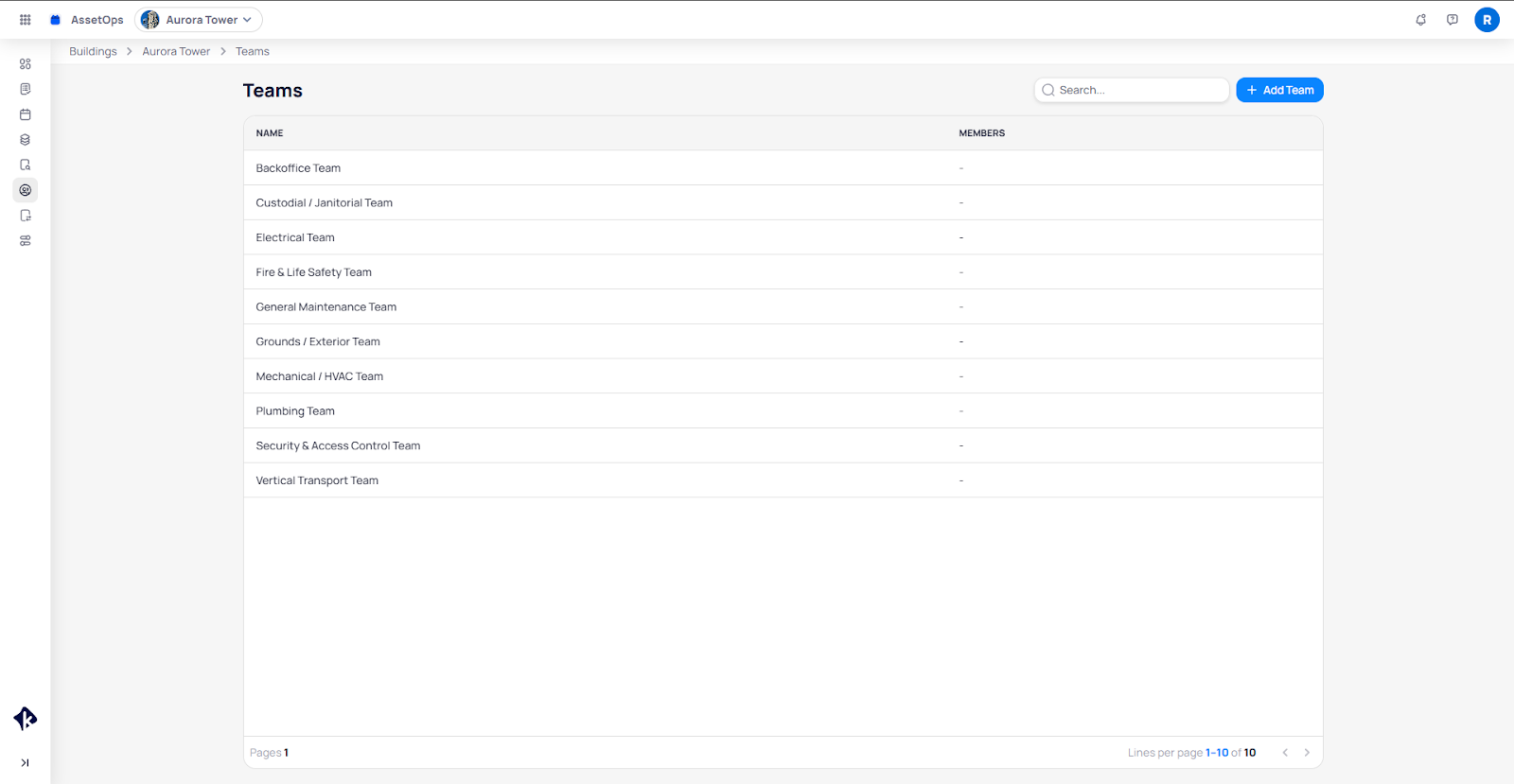The width and height of the screenshot is (1514, 784).
Task: Open the calendar icon in sidebar
Action: (26, 114)
